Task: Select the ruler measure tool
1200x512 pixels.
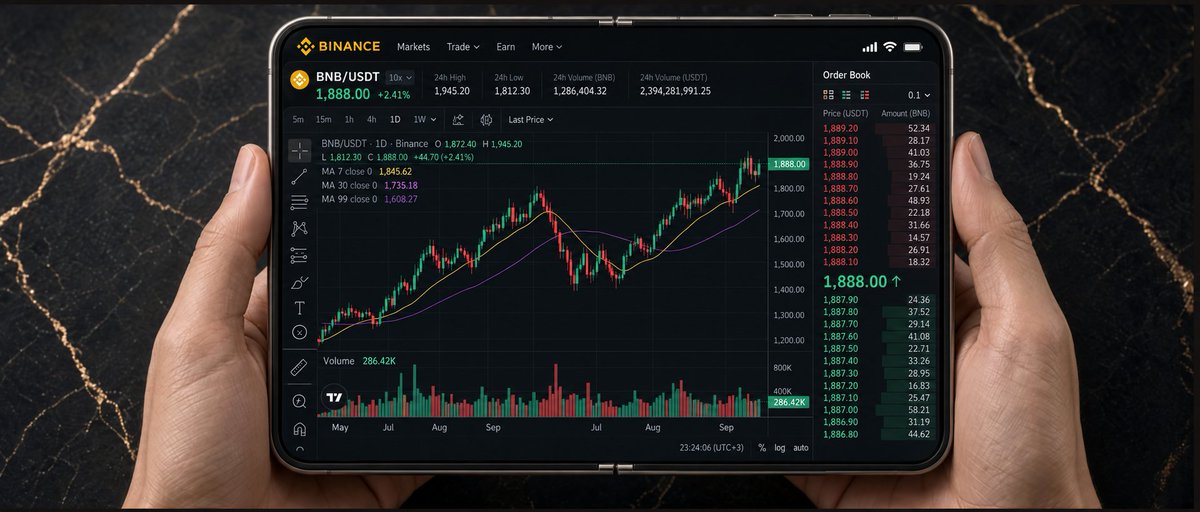Action: tap(299, 368)
